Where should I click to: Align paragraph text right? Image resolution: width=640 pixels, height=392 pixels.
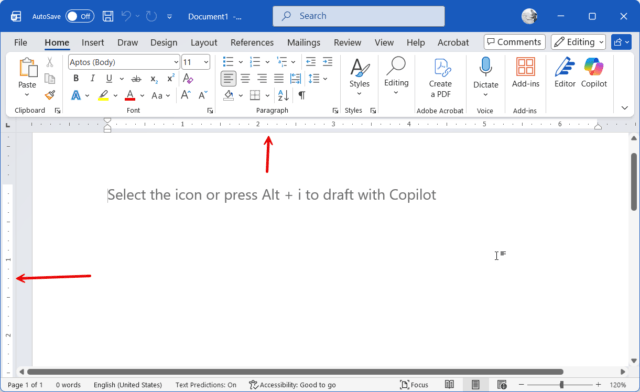coord(262,78)
